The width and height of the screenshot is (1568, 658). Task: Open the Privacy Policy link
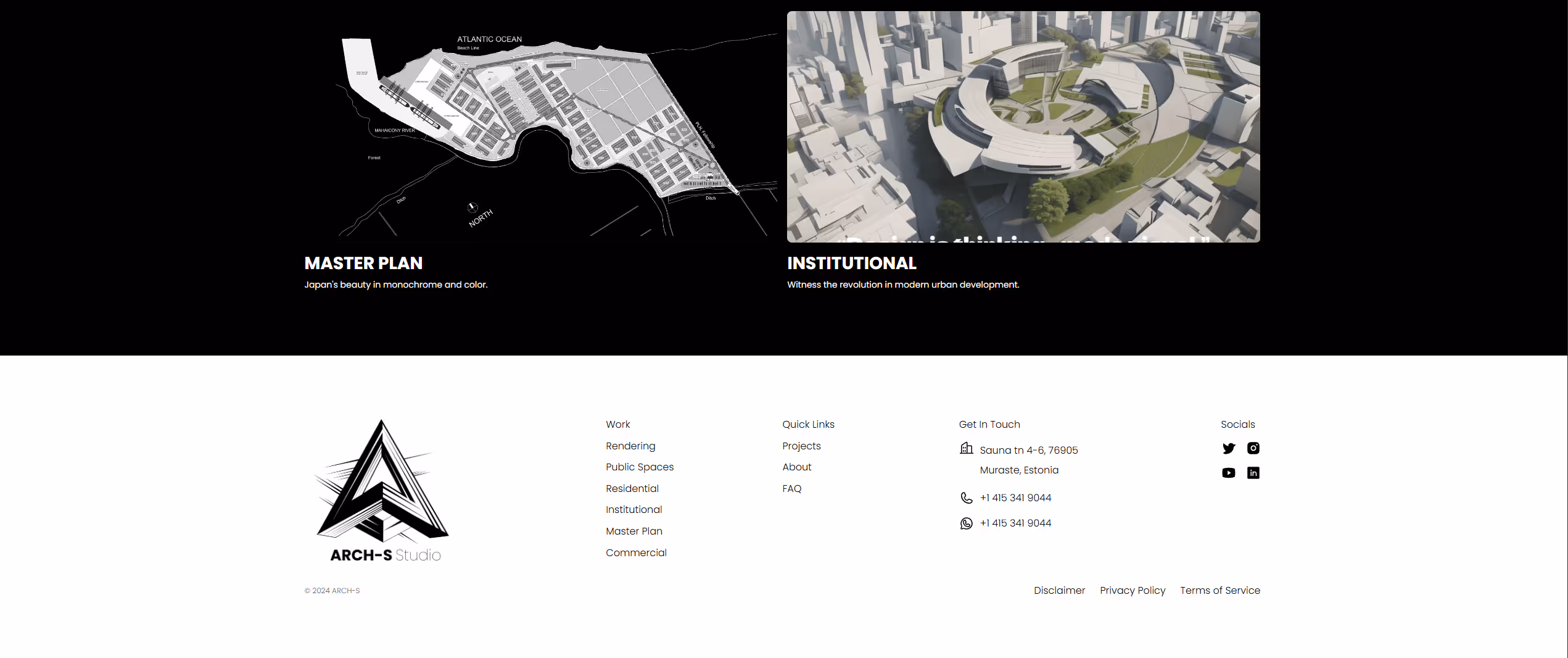pyautogui.click(x=1133, y=591)
